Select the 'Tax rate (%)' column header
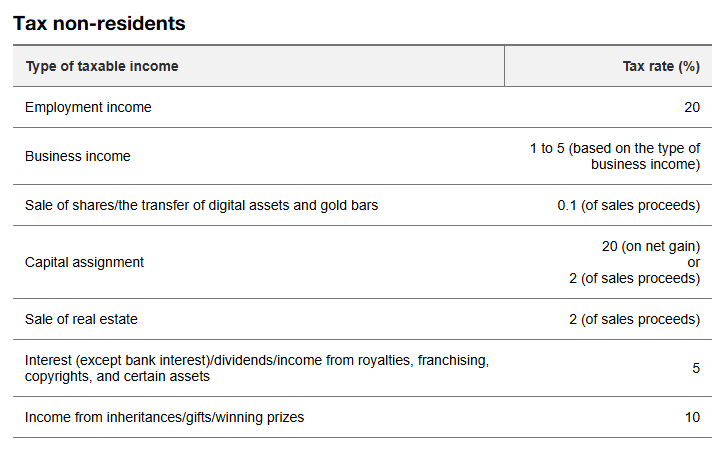Viewport: 728px width, 461px height. click(x=661, y=66)
